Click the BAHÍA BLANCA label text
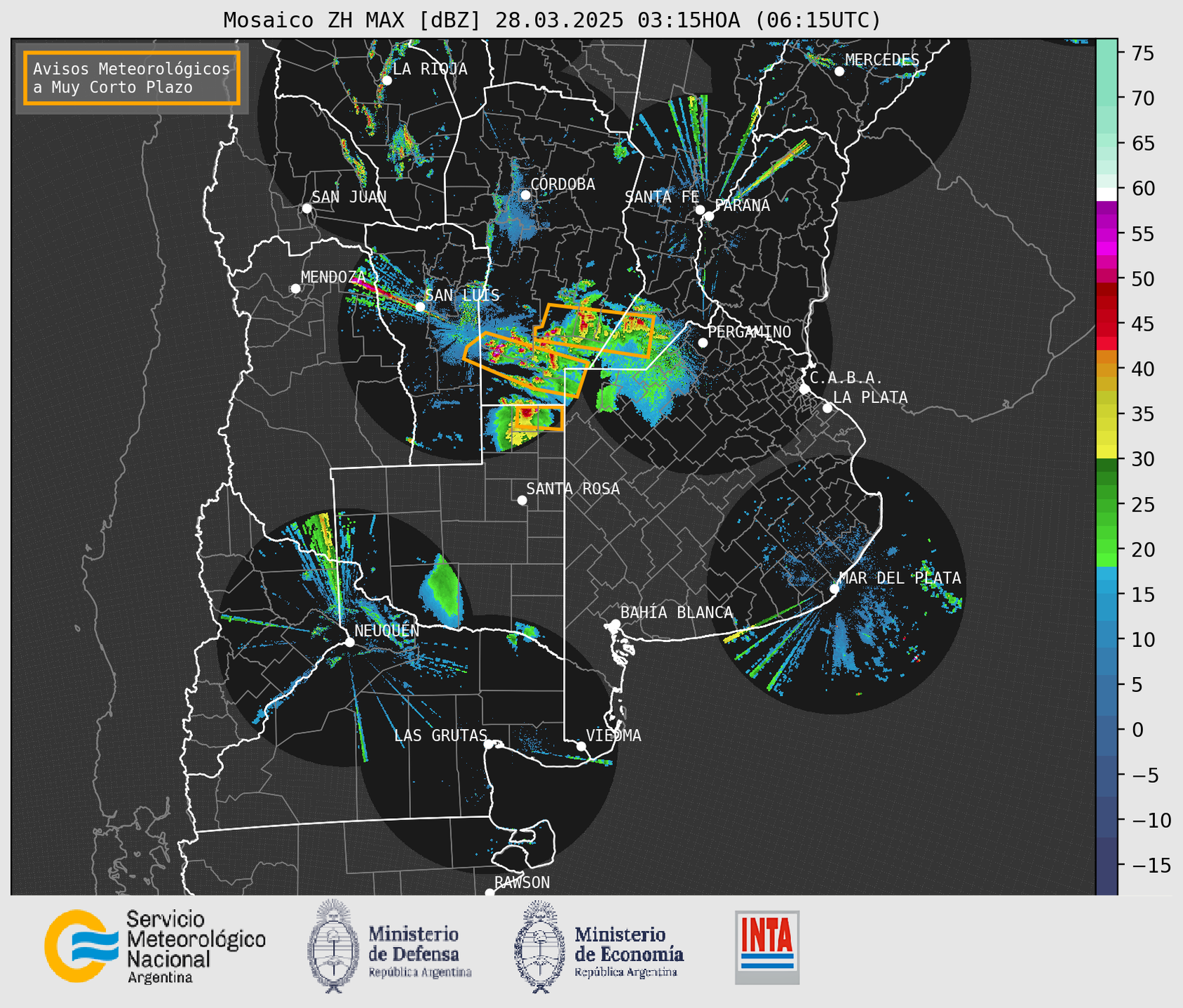 (x=677, y=613)
